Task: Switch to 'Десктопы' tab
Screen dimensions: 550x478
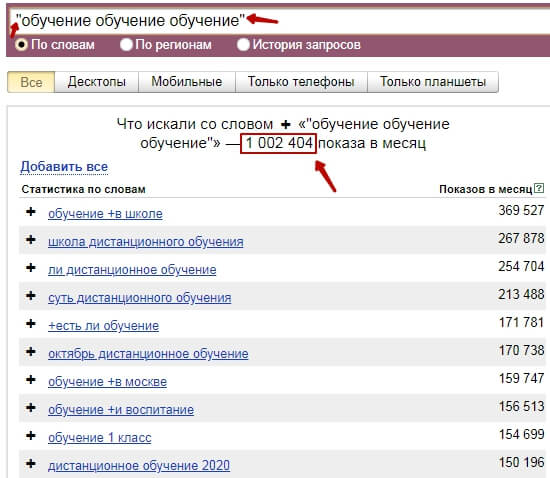Action: click(96, 82)
